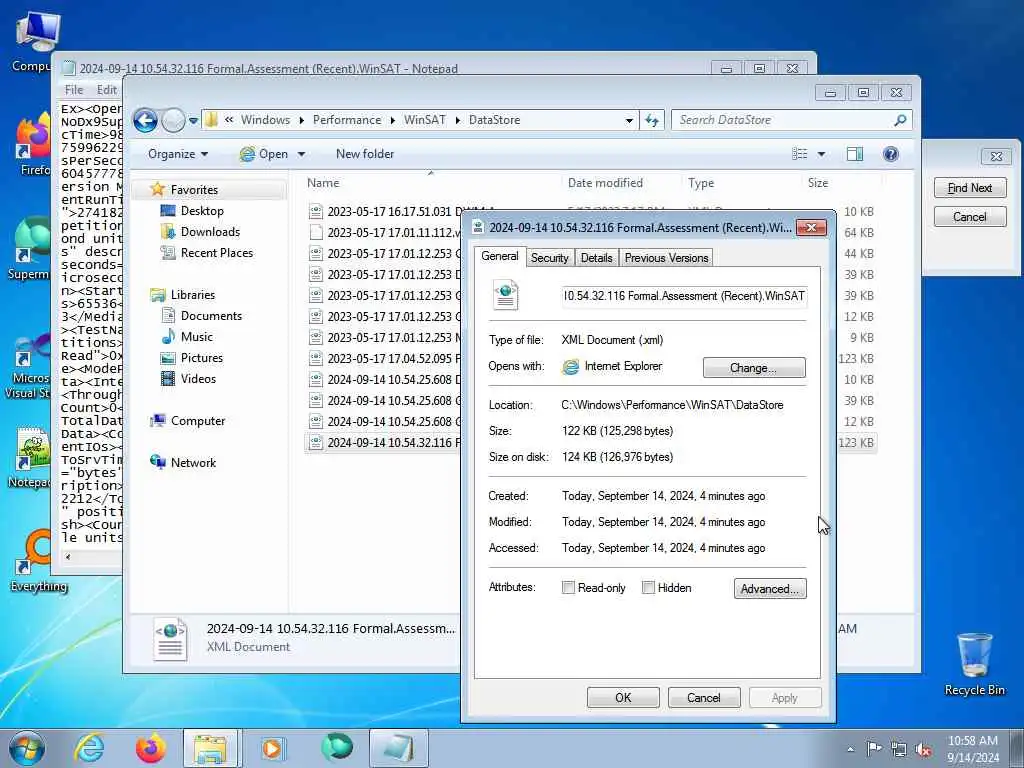Click Notepad horizontal scrollbar left arrow

click(x=67, y=557)
